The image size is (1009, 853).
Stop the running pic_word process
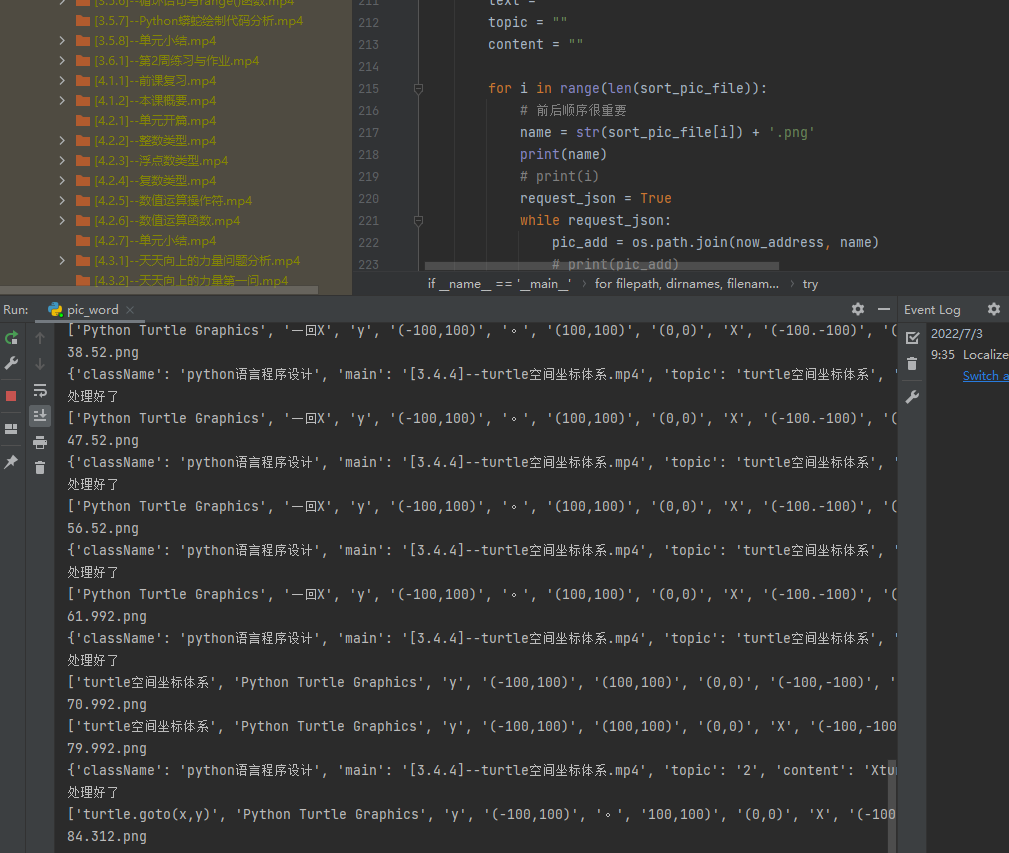[x=11, y=396]
